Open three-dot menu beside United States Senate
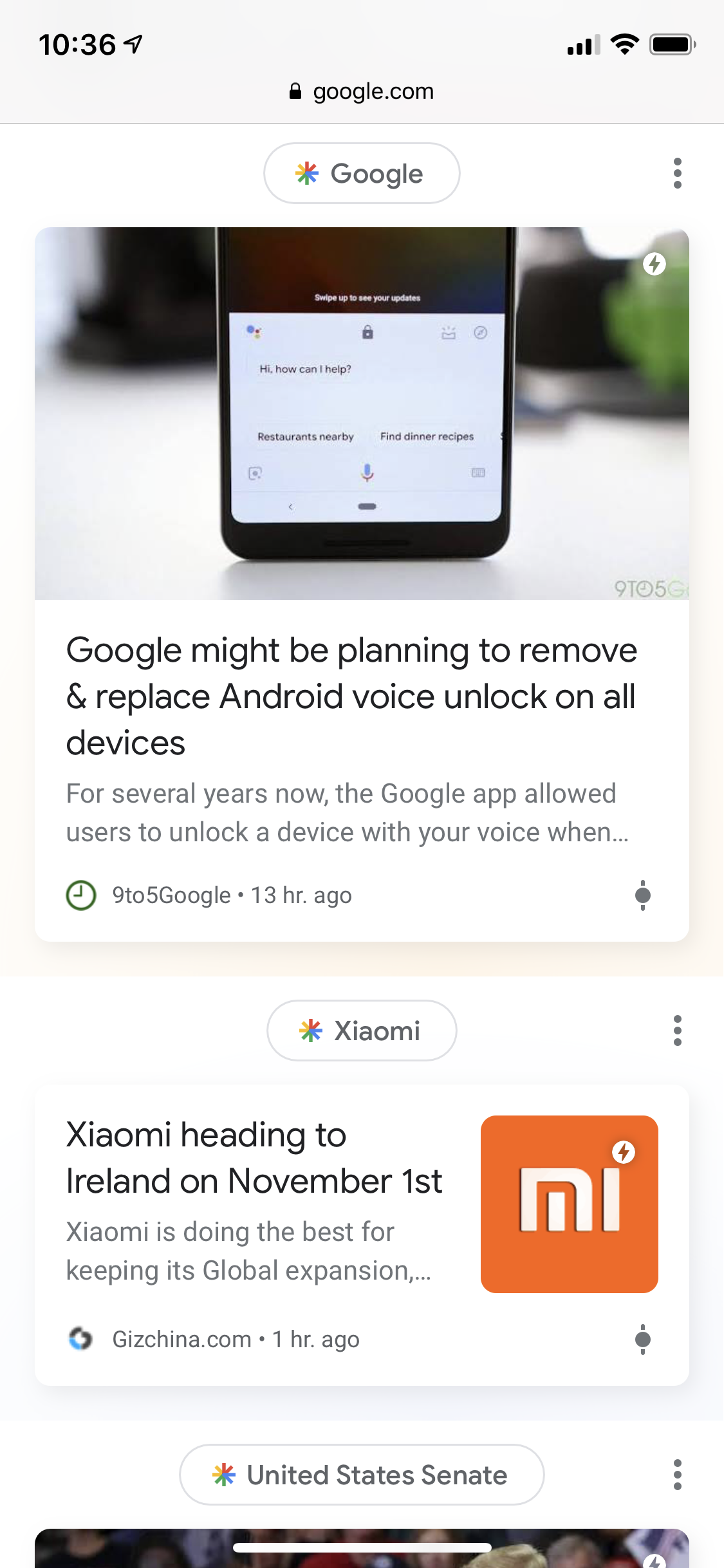 677,1475
